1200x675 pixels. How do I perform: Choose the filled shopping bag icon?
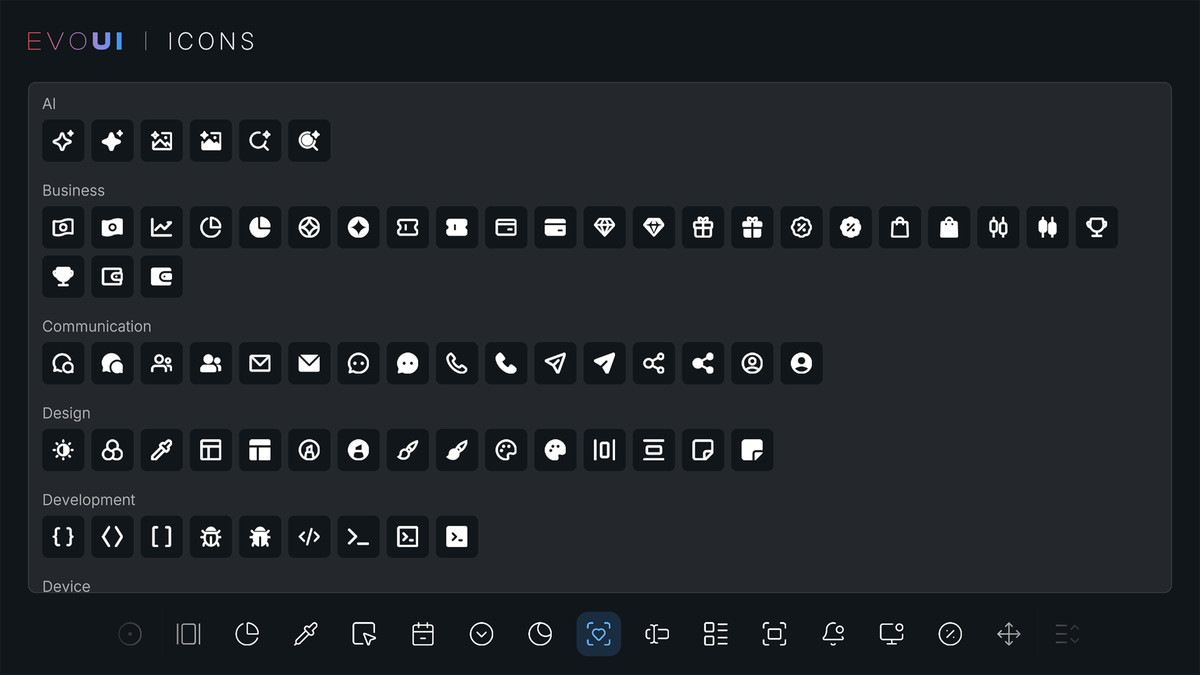click(949, 228)
